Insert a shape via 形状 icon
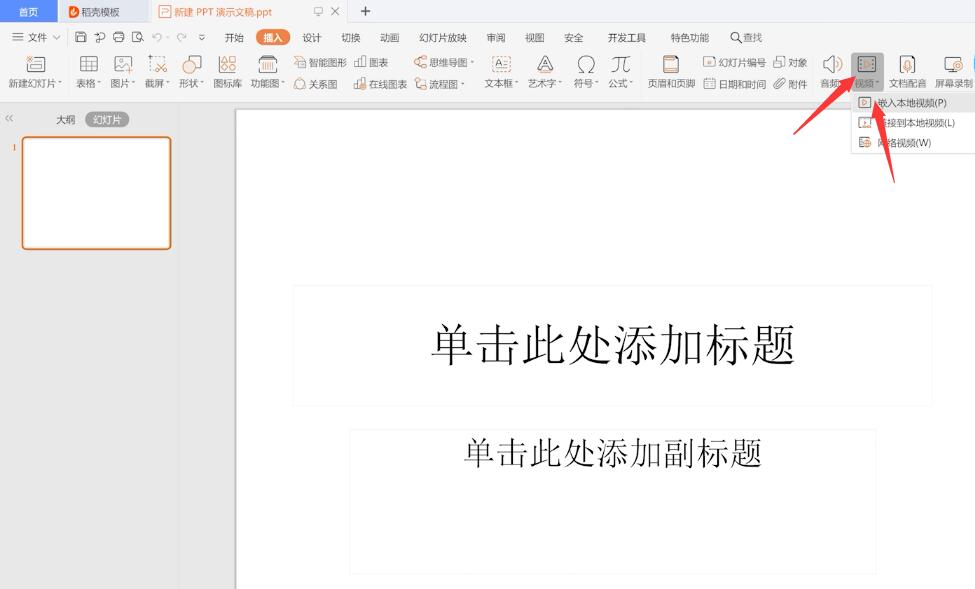975x589 pixels. (190, 62)
